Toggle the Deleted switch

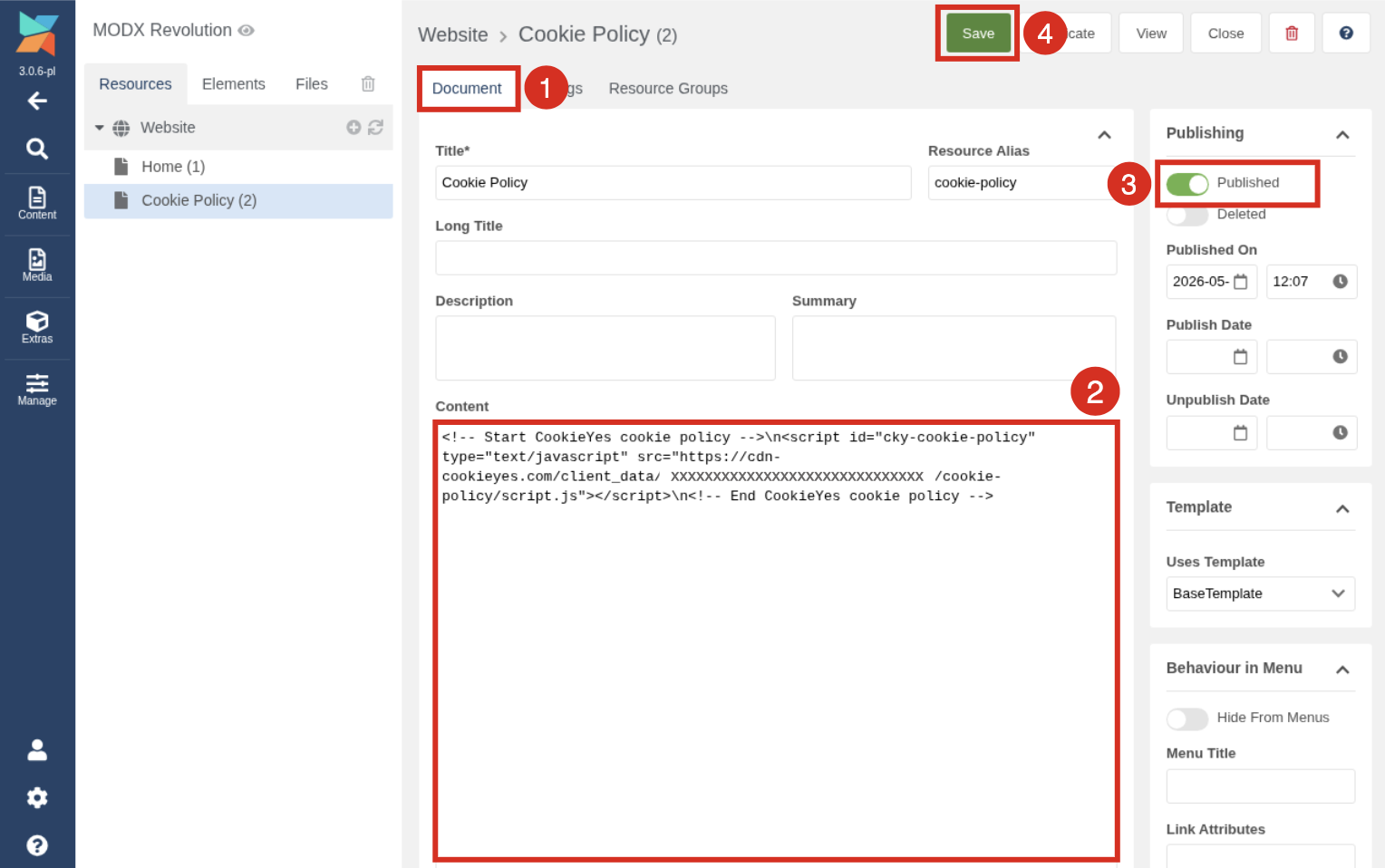pos(1187,216)
